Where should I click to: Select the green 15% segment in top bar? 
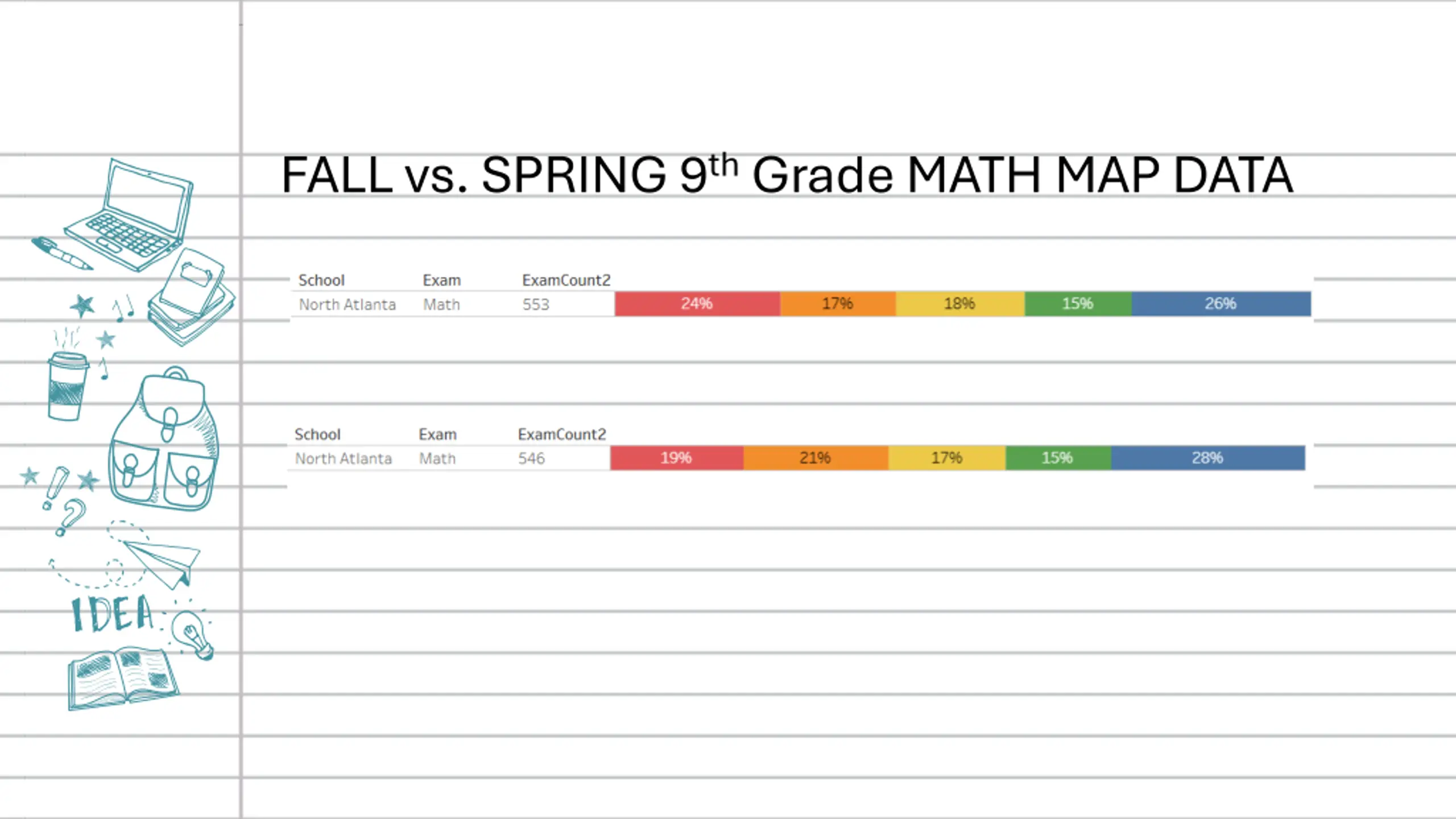tap(1078, 304)
